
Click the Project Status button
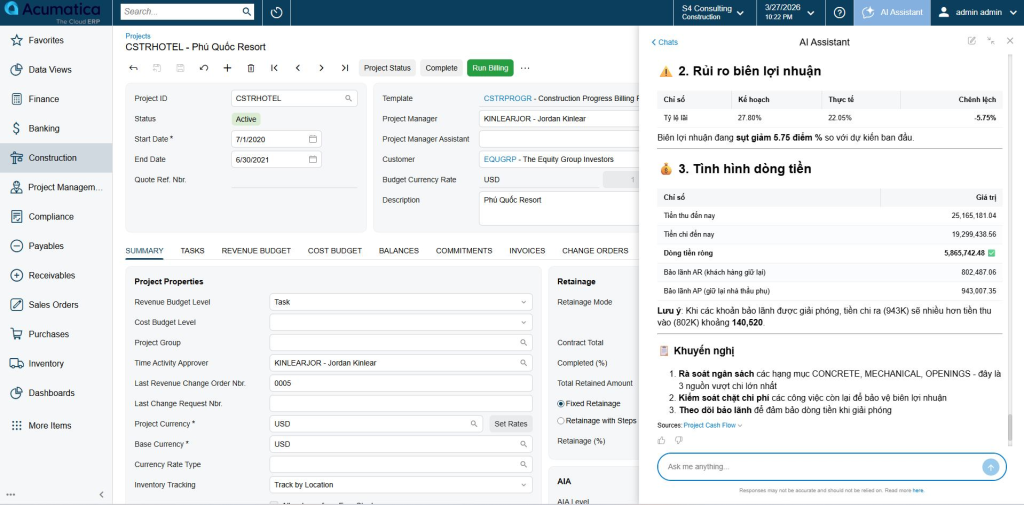[x=387, y=68]
